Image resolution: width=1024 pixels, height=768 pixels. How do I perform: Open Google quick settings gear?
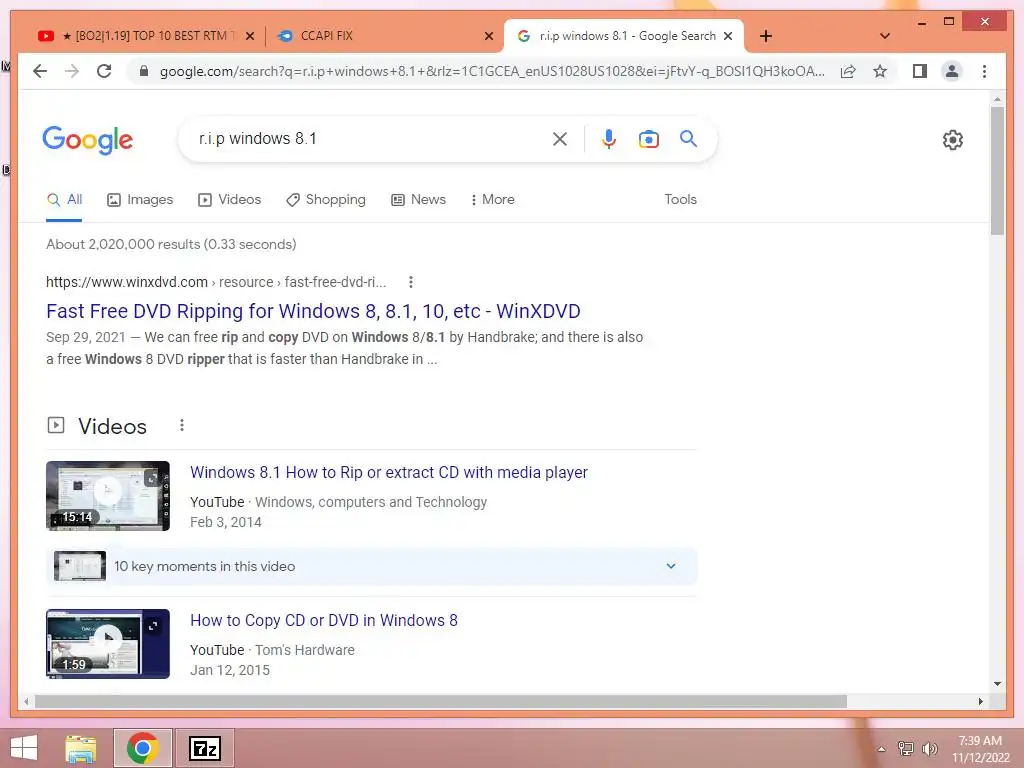point(952,139)
